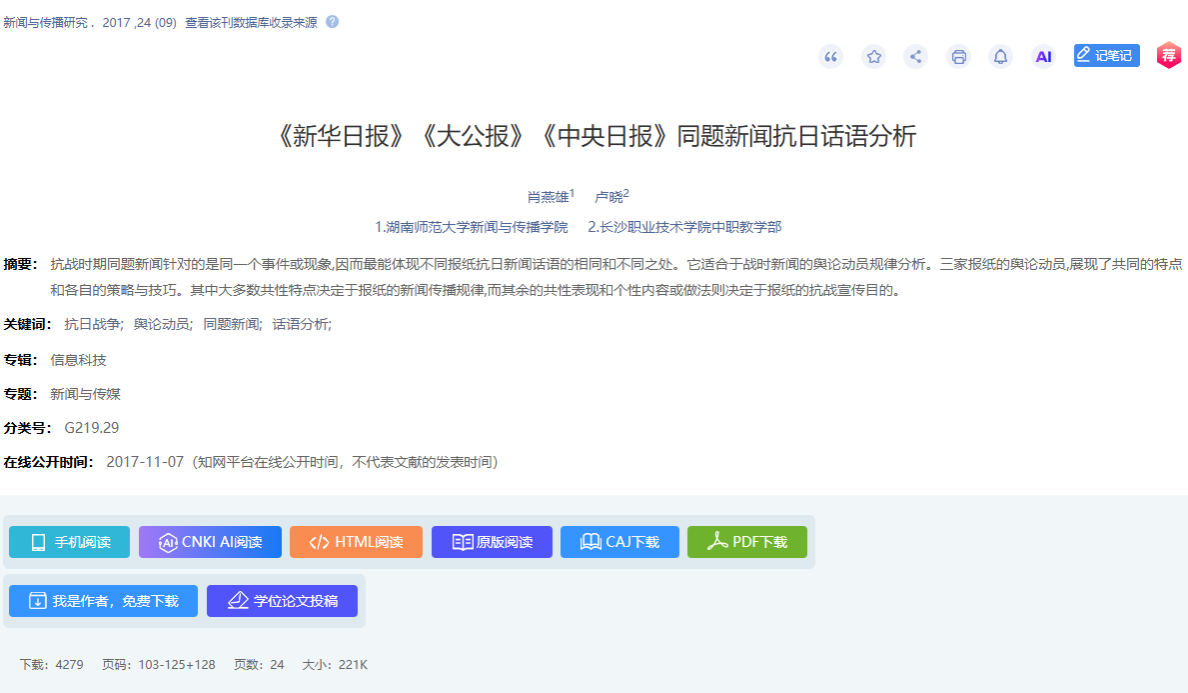Screen dimensions: 1188x693
Task: Click the keyword 舆论动员 link
Action: point(161,324)
